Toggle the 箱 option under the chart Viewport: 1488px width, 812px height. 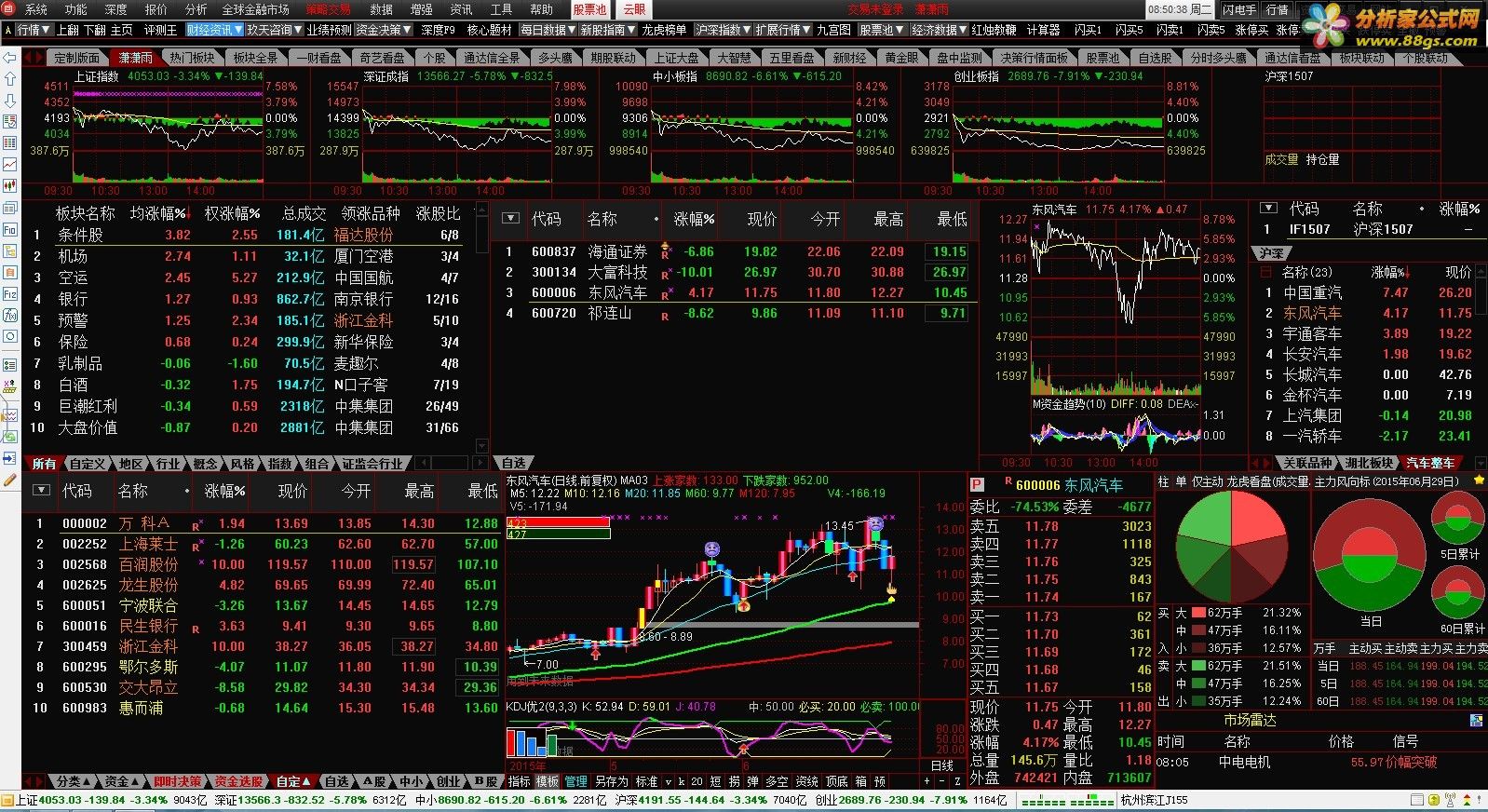tap(860, 781)
